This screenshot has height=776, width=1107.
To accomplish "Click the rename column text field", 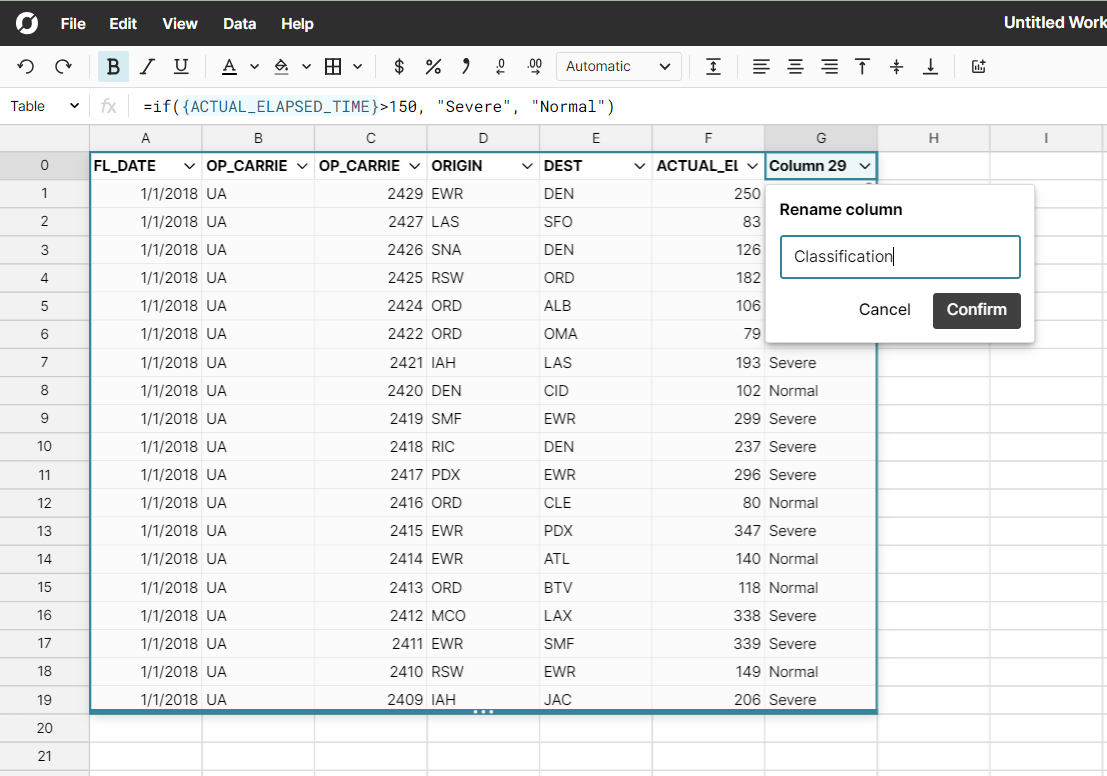I will point(899,257).
